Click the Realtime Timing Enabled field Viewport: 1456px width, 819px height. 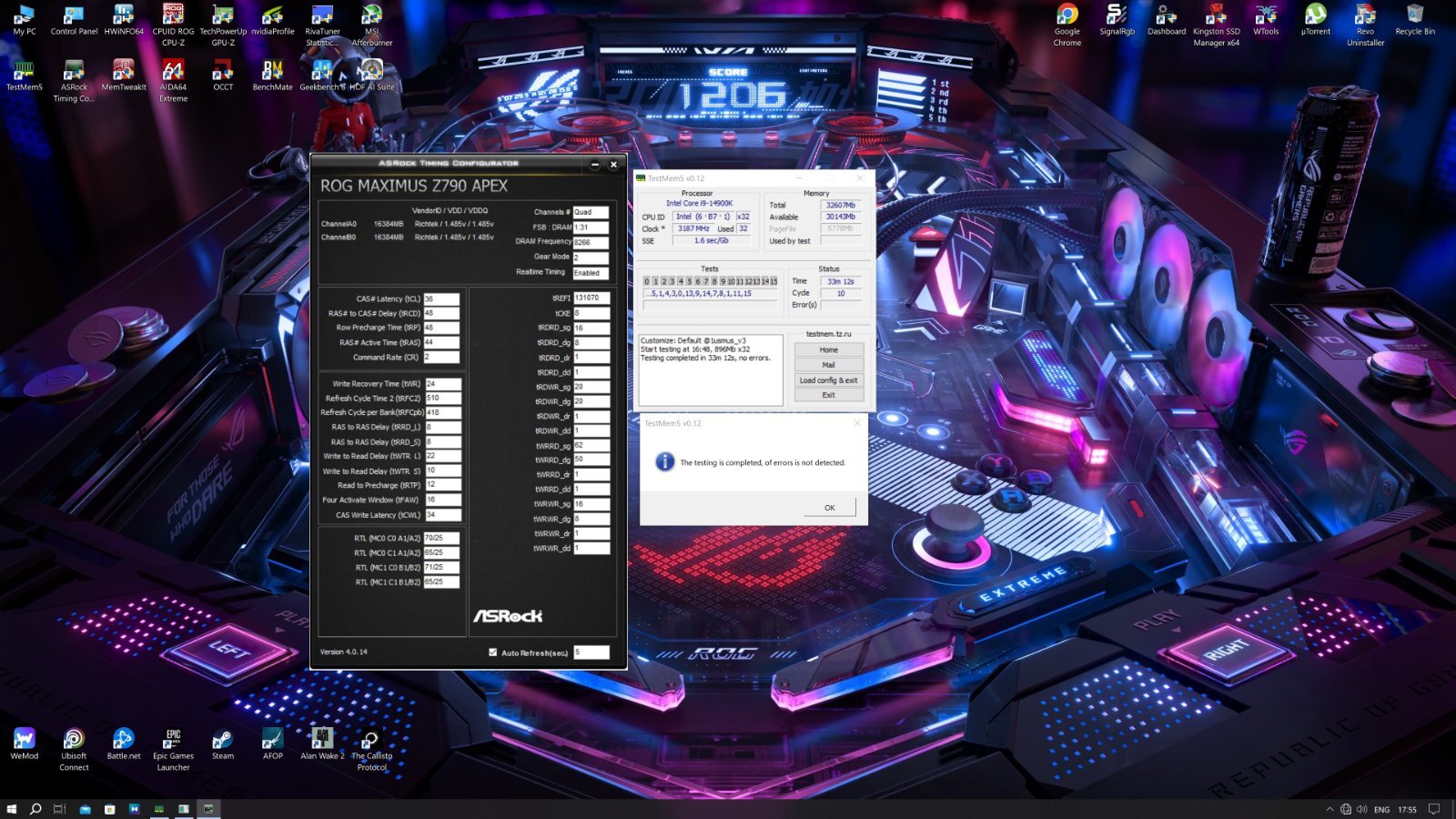coord(591,273)
